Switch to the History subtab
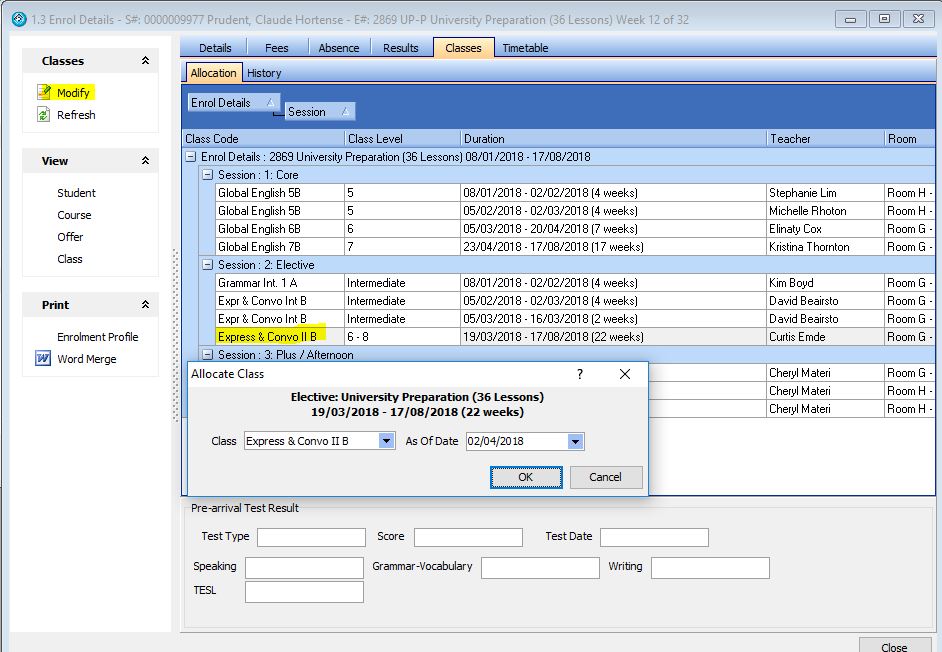The image size is (942, 652). [264, 73]
